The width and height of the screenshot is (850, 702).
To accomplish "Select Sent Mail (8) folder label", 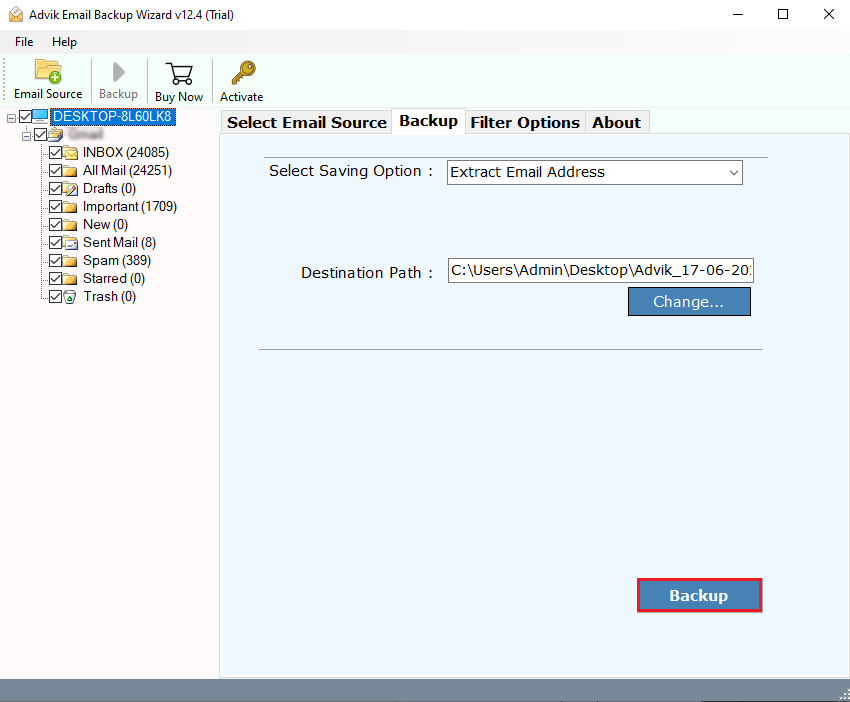I will click(x=119, y=242).
